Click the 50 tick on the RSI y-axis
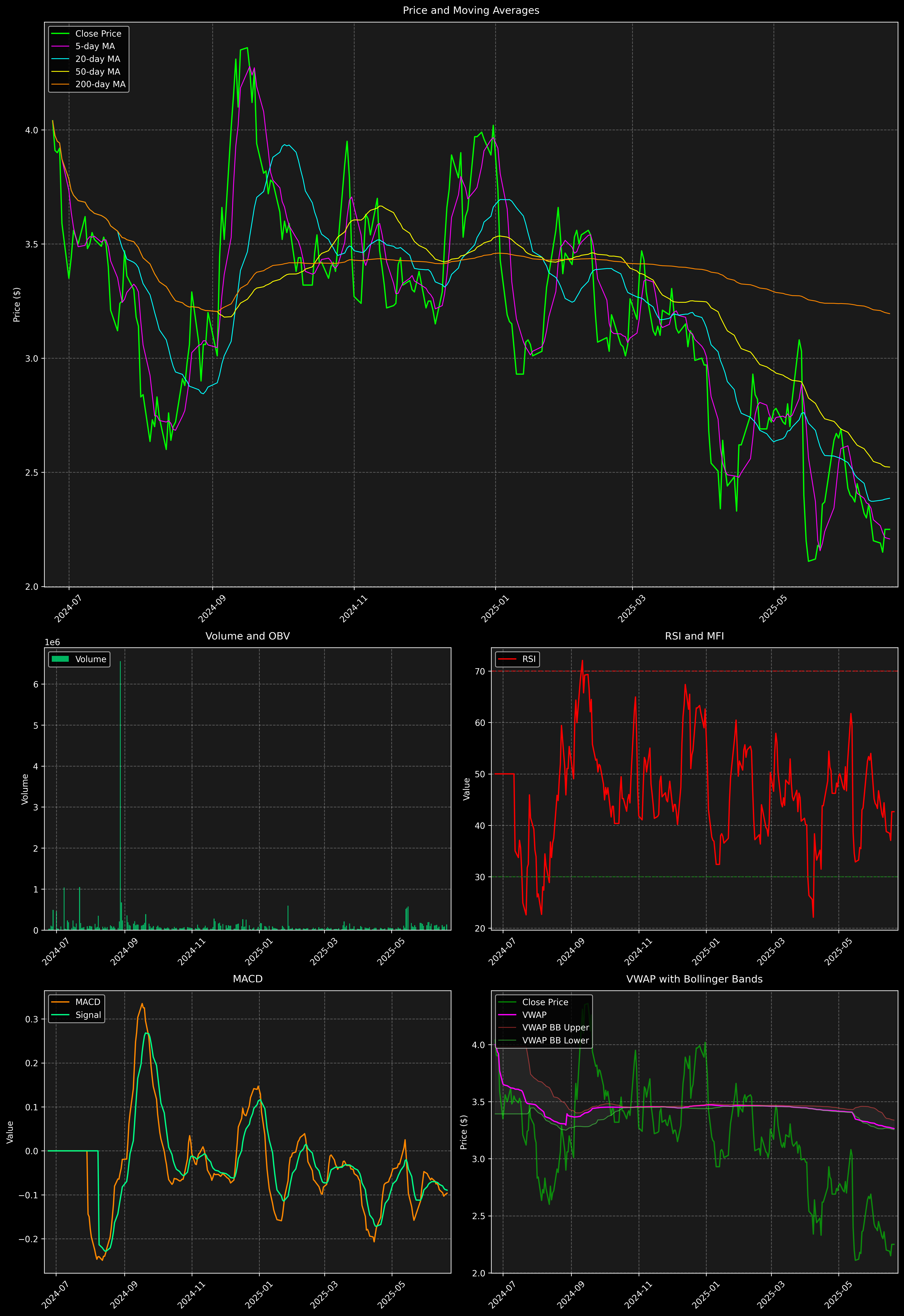This screenshot has width=904, height=1316. [x=480, y=774]
